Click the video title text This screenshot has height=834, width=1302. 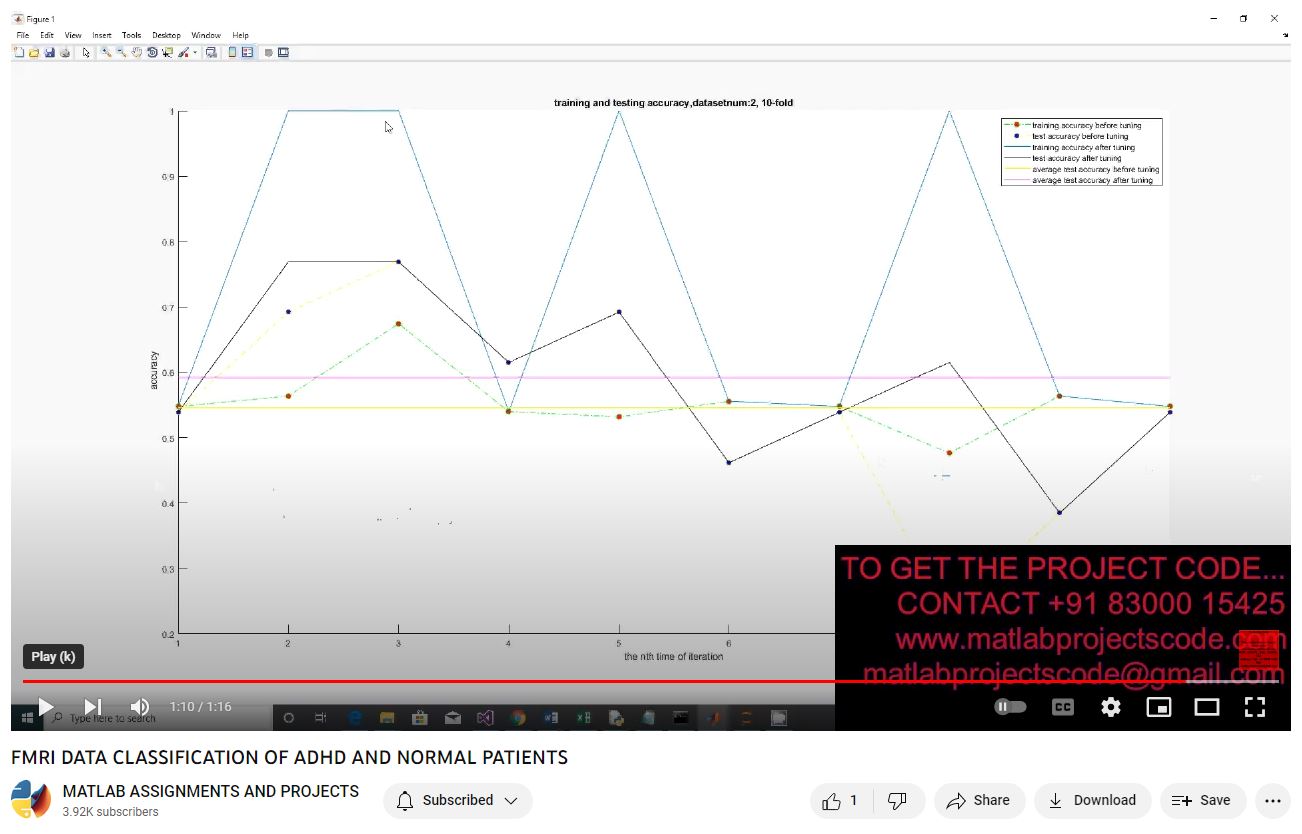289,757
